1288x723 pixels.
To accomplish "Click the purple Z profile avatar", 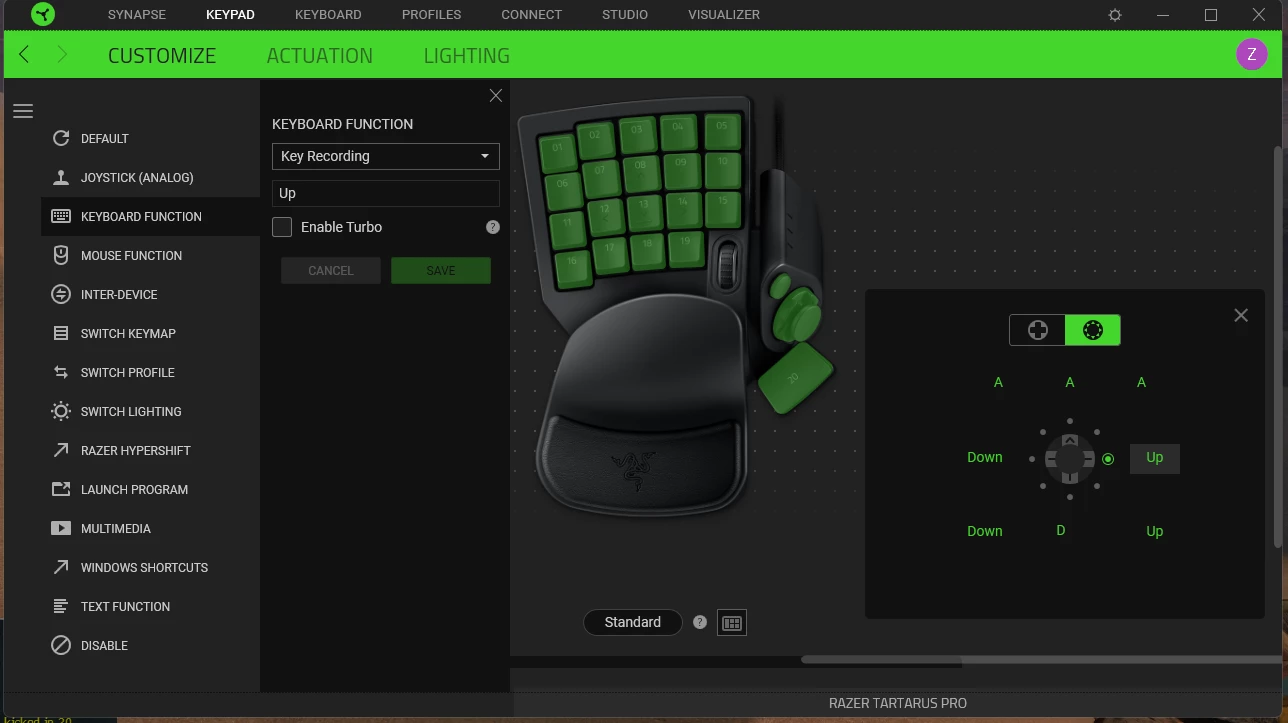I will tap(1251, 55).
